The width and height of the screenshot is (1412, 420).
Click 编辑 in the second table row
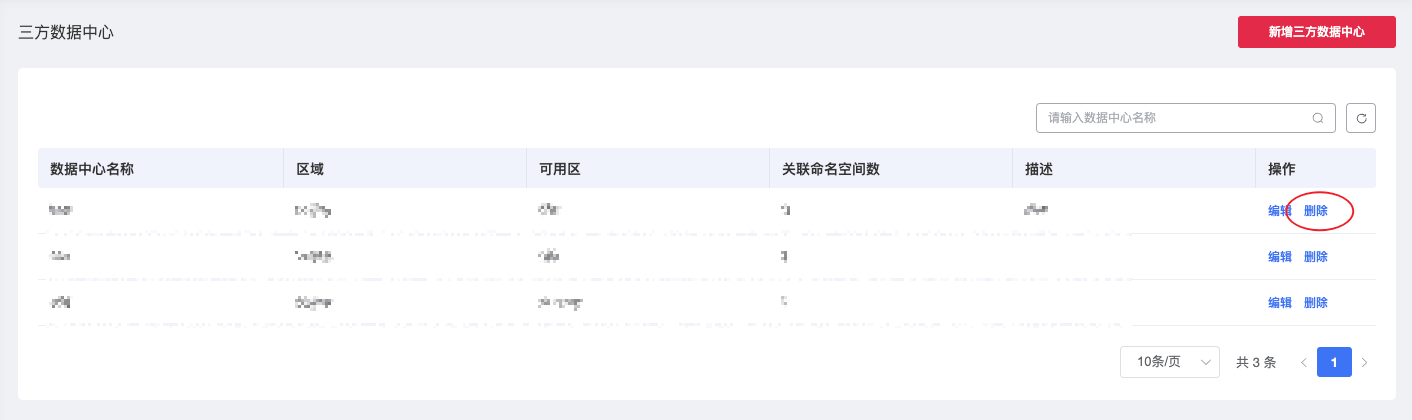1280,257
